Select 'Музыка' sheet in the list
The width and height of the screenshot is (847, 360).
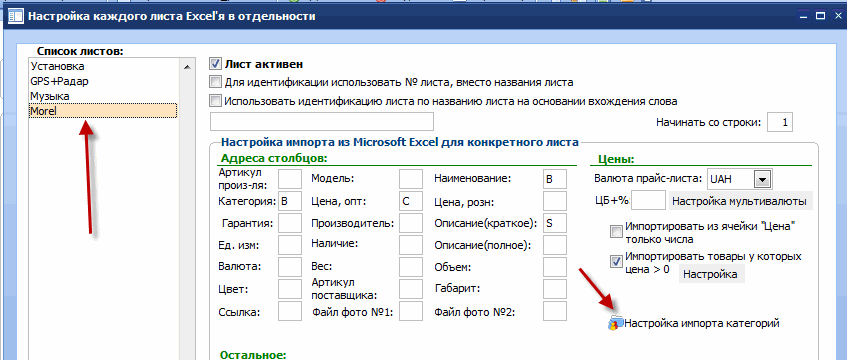104,96
